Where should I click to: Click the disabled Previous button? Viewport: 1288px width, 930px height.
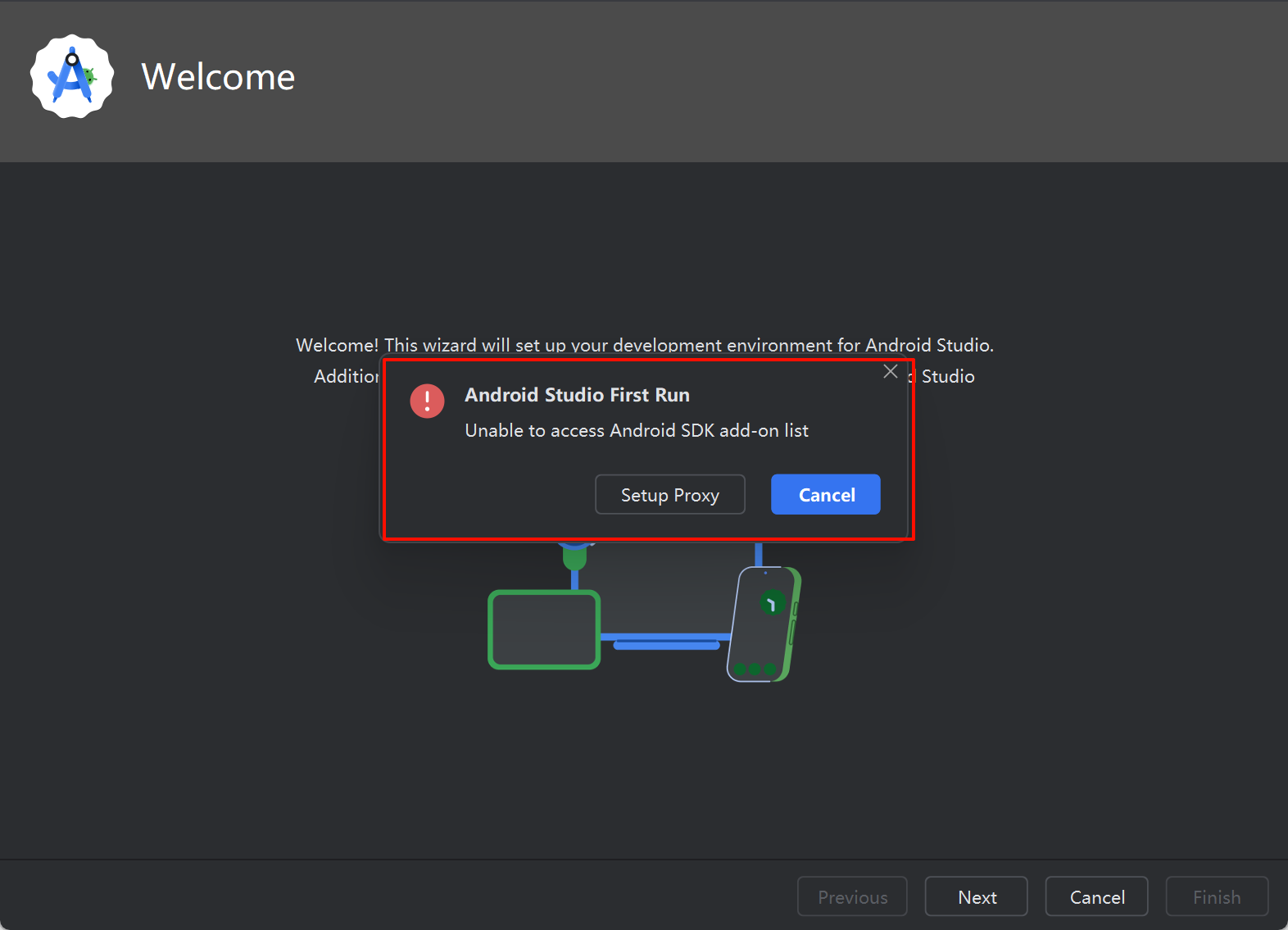(852, 896)
